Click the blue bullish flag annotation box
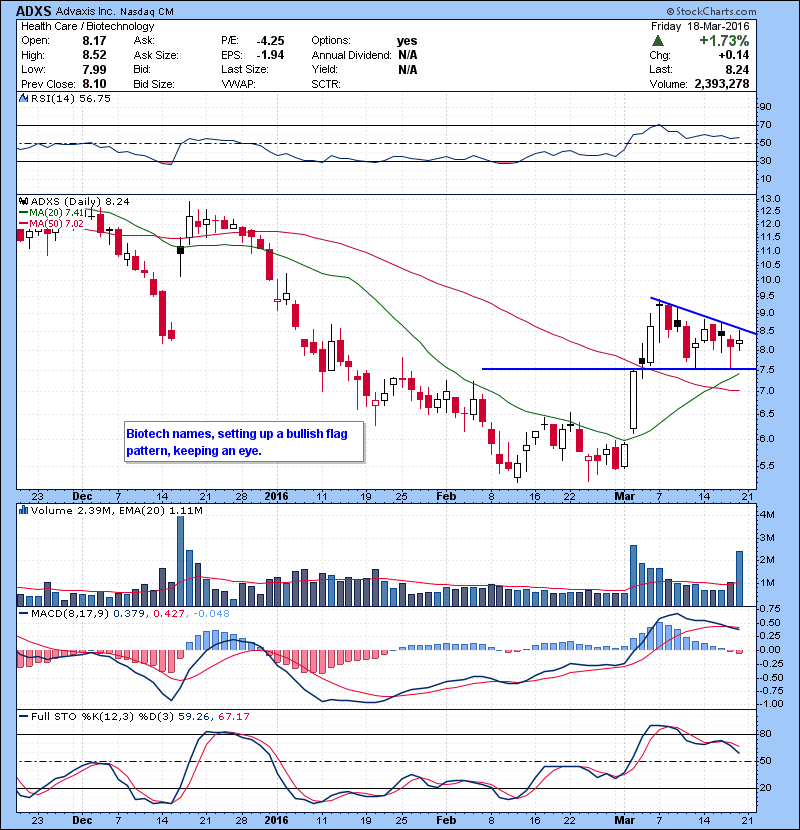The width and height of the screenshot is (800, 830). pyautogui.click(x=244, y=442)
